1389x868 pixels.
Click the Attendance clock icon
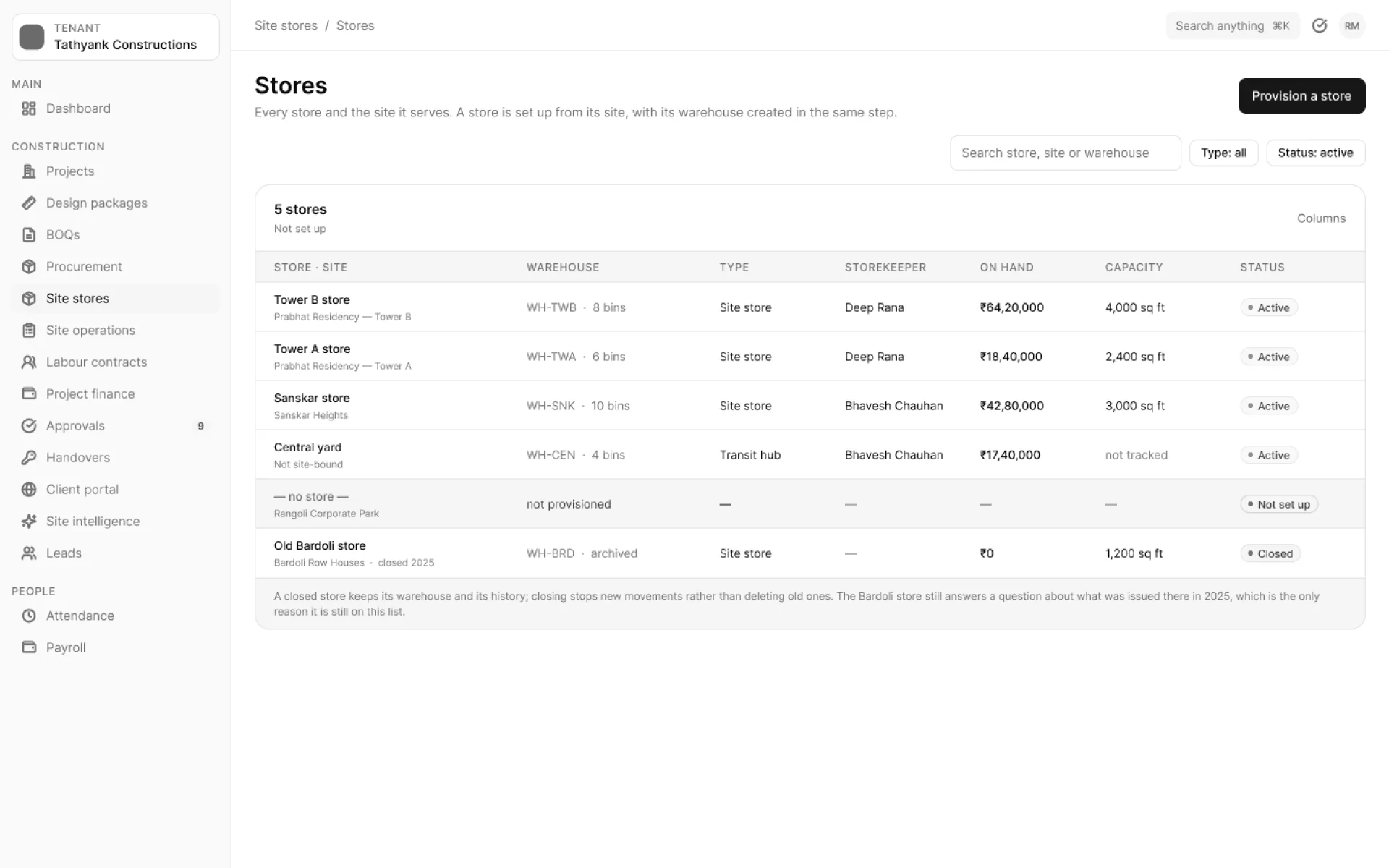(29, 616)
